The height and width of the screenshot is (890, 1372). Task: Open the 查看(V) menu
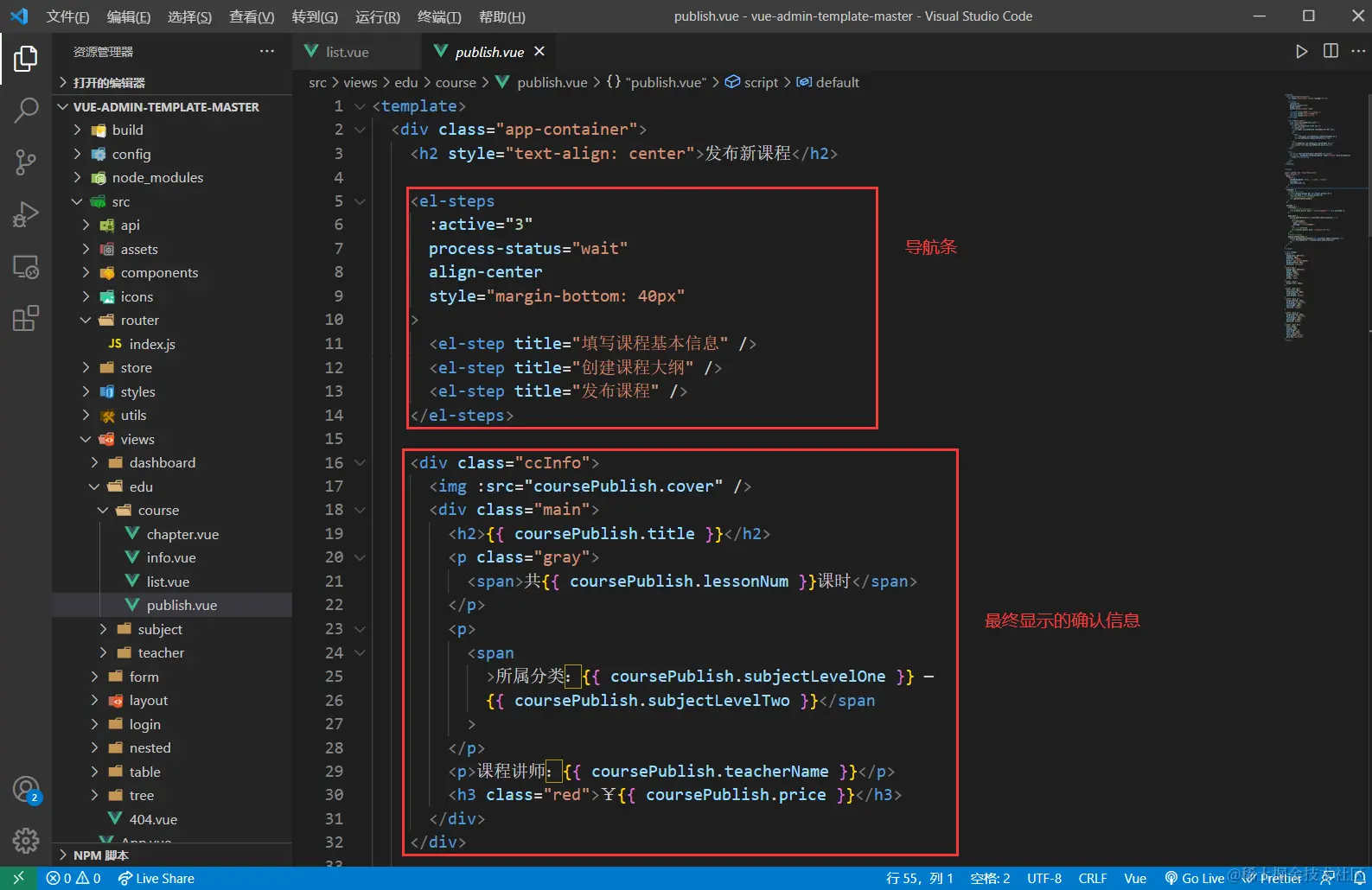pos(252,16)
